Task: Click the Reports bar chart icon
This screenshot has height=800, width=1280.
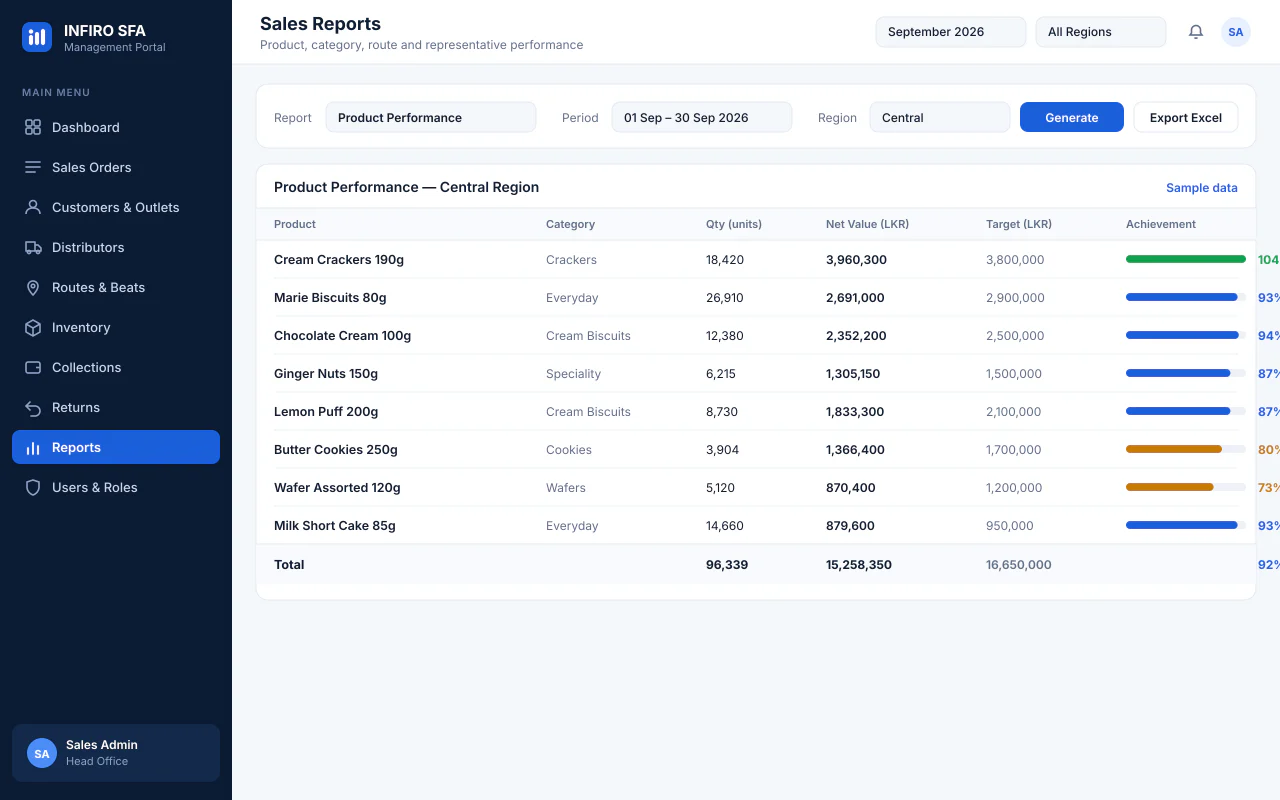Action: tap(33, 447)
